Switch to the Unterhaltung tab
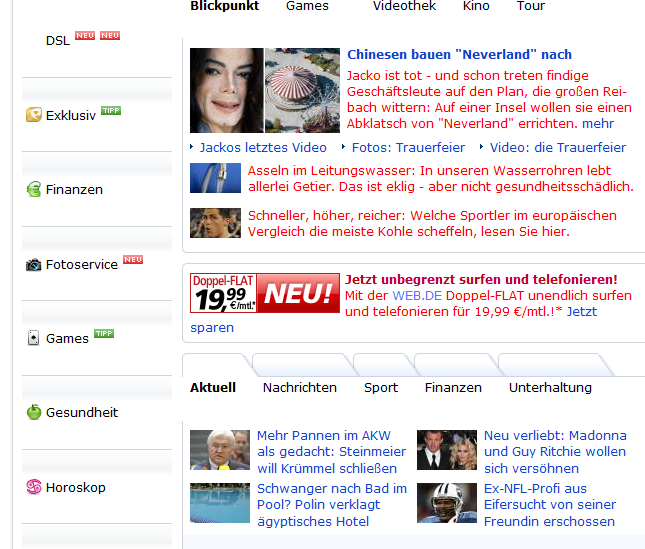The width and height of the screenshot is (645, 549). (x=550, y=387)
